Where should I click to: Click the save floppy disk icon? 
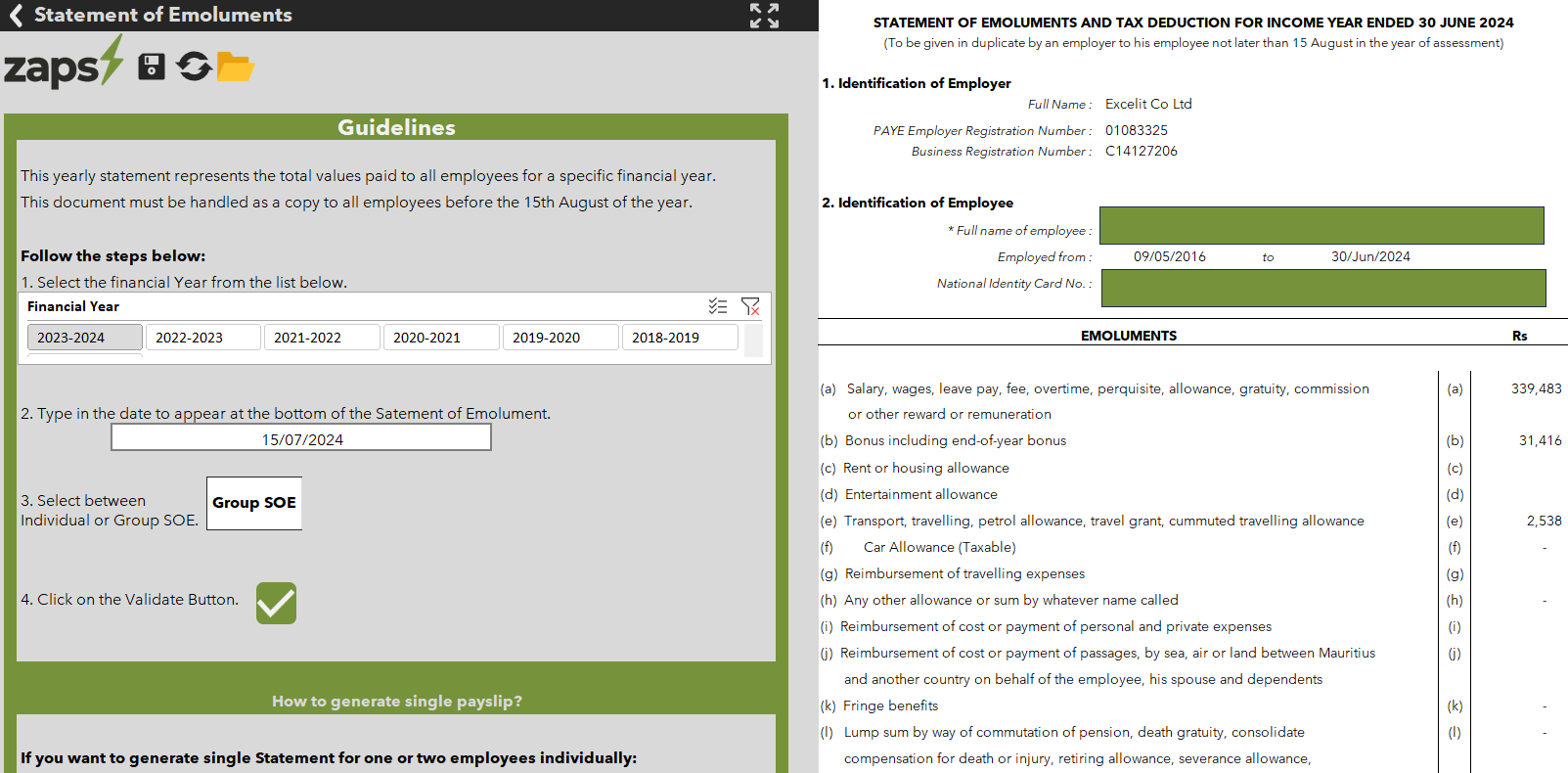[x=152, y=67]
